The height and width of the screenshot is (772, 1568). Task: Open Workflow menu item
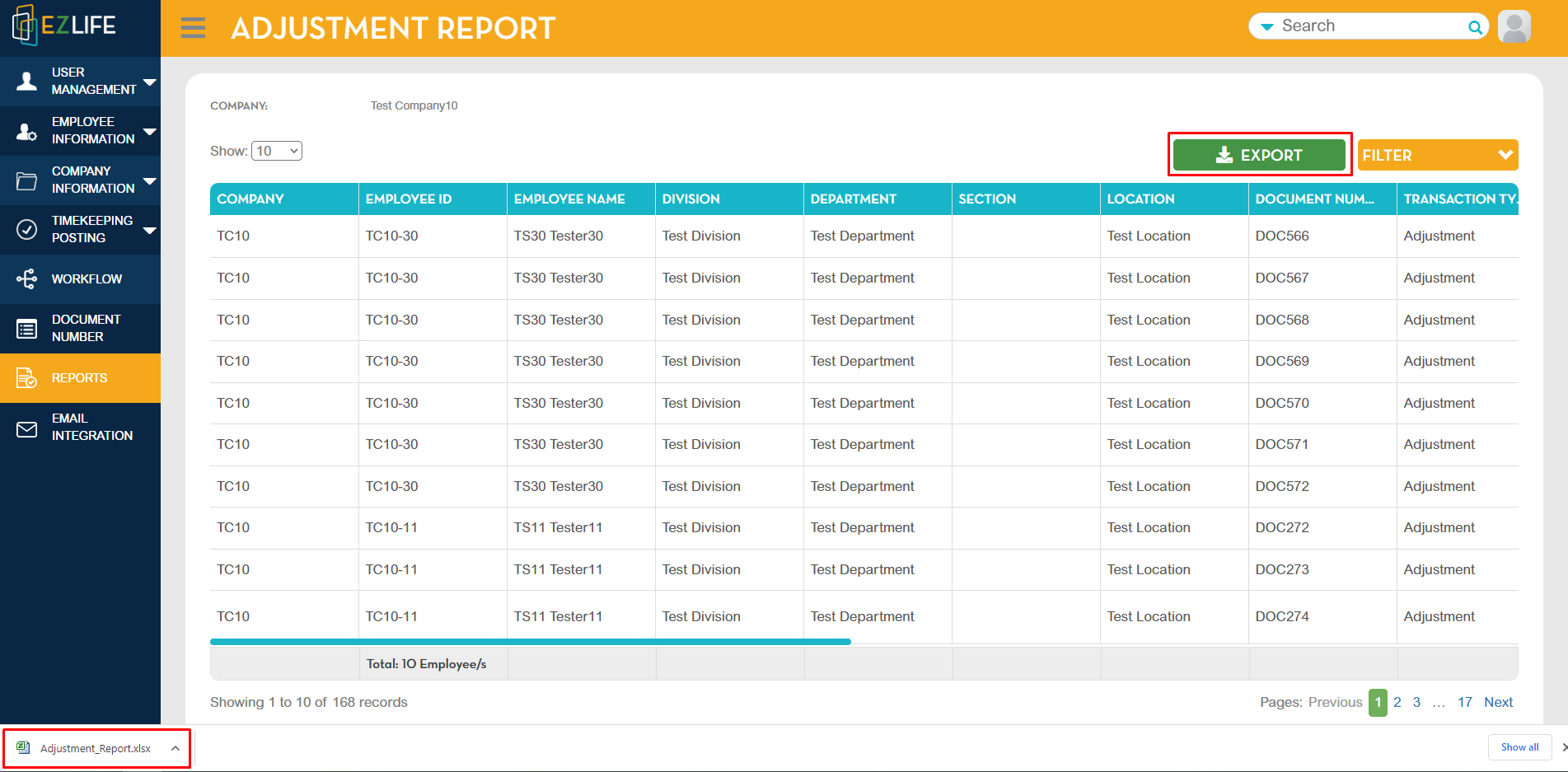click(x=80, y=279)
